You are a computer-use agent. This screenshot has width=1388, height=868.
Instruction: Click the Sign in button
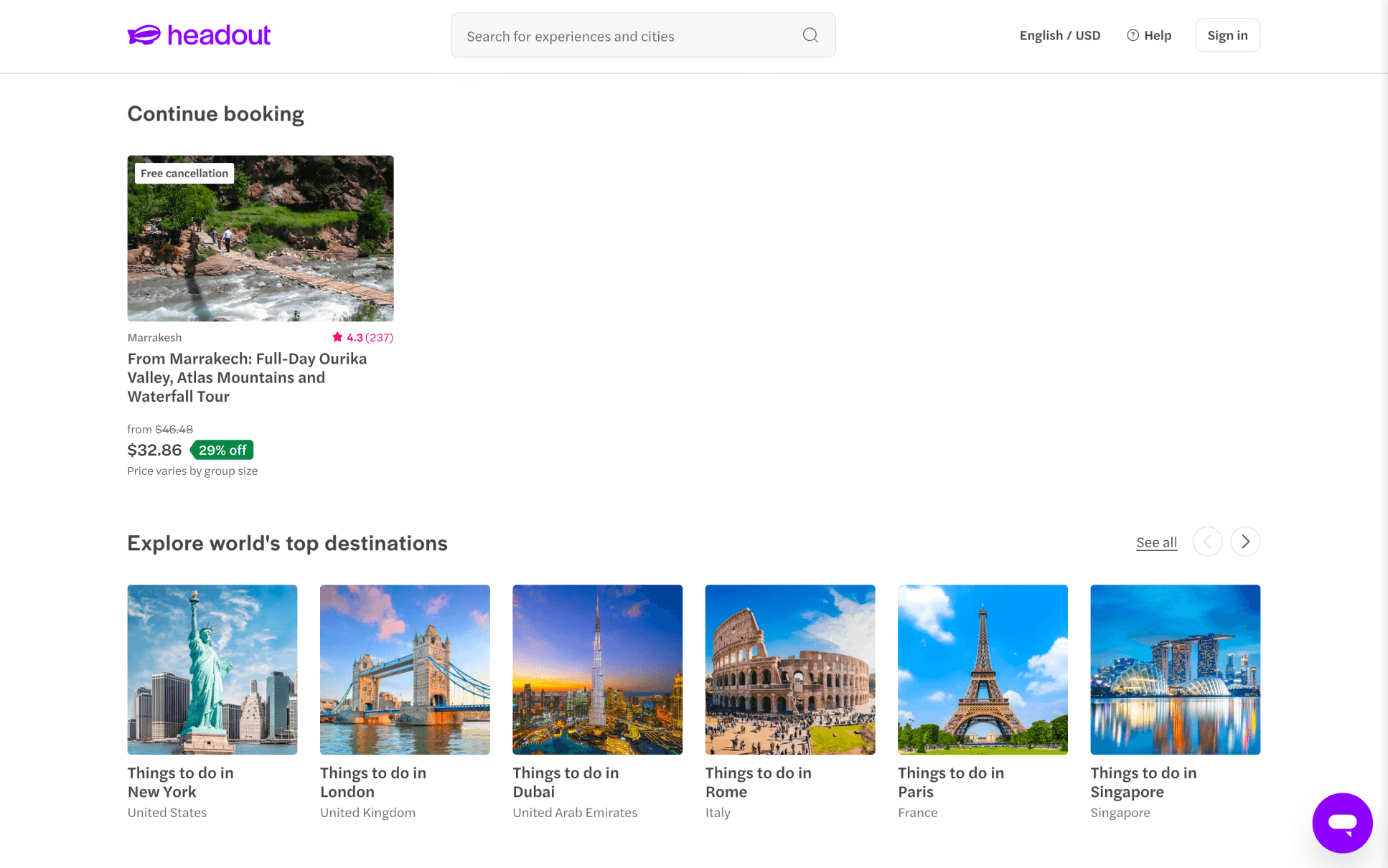click(1227, 35)
